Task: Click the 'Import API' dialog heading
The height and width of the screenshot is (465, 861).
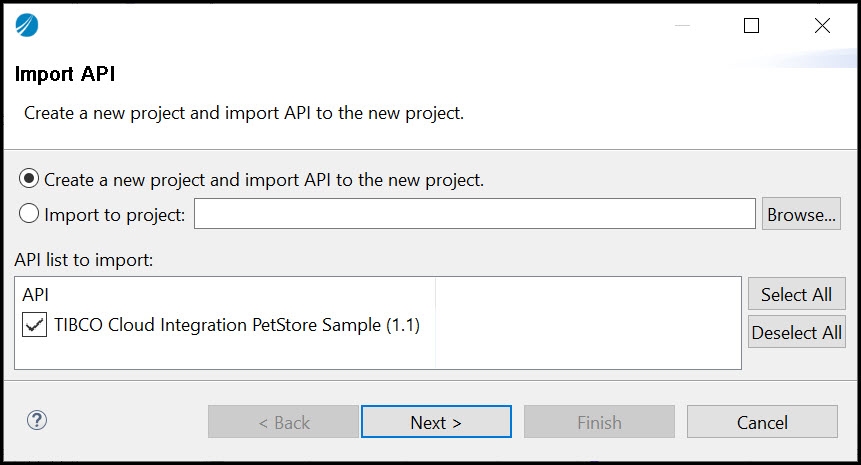Action: pos(73,74)
